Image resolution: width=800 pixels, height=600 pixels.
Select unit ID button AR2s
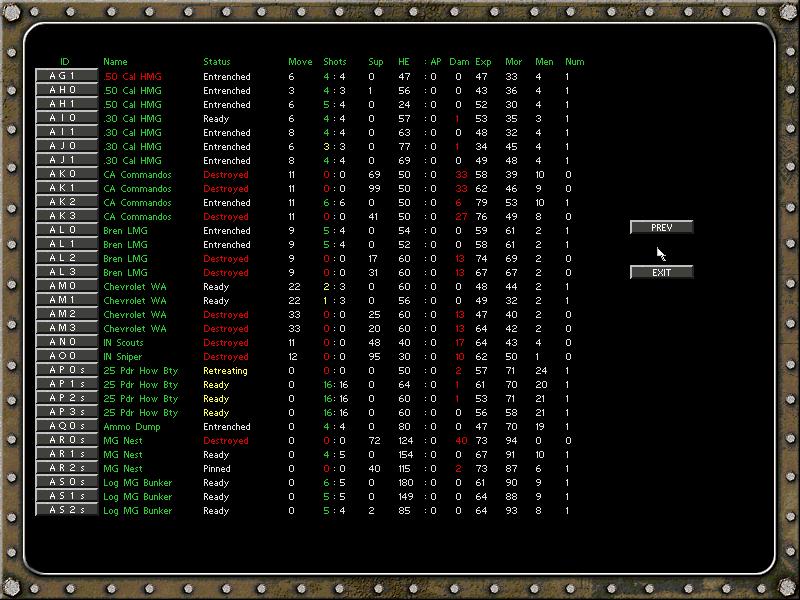click(67, 469)
